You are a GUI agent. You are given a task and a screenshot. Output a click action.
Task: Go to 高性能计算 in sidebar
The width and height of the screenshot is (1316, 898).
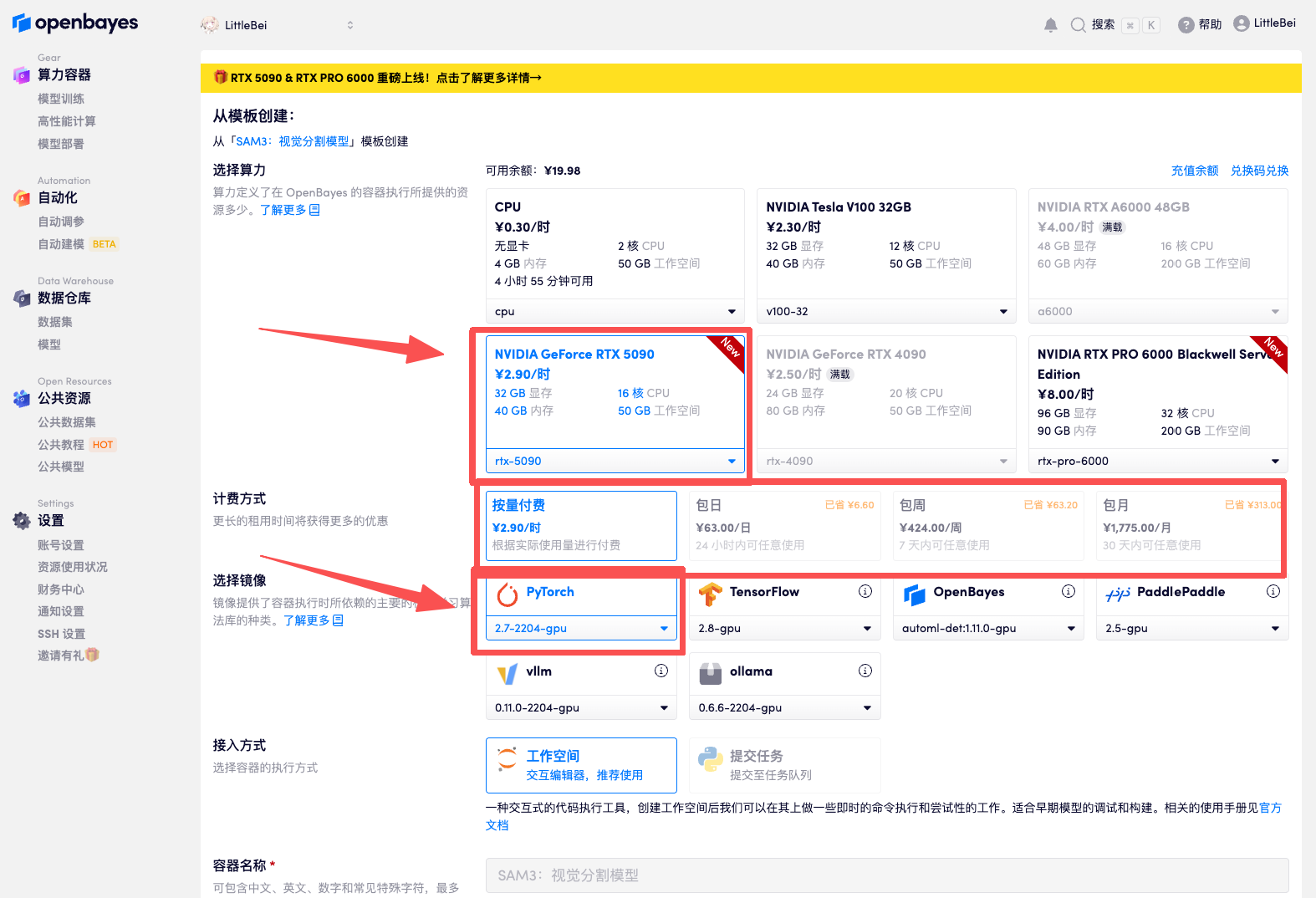[67, 121]
